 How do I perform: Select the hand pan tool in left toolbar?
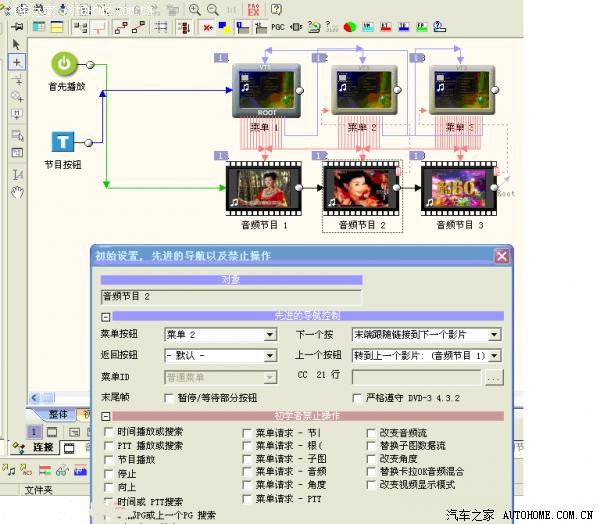[17, 192]
